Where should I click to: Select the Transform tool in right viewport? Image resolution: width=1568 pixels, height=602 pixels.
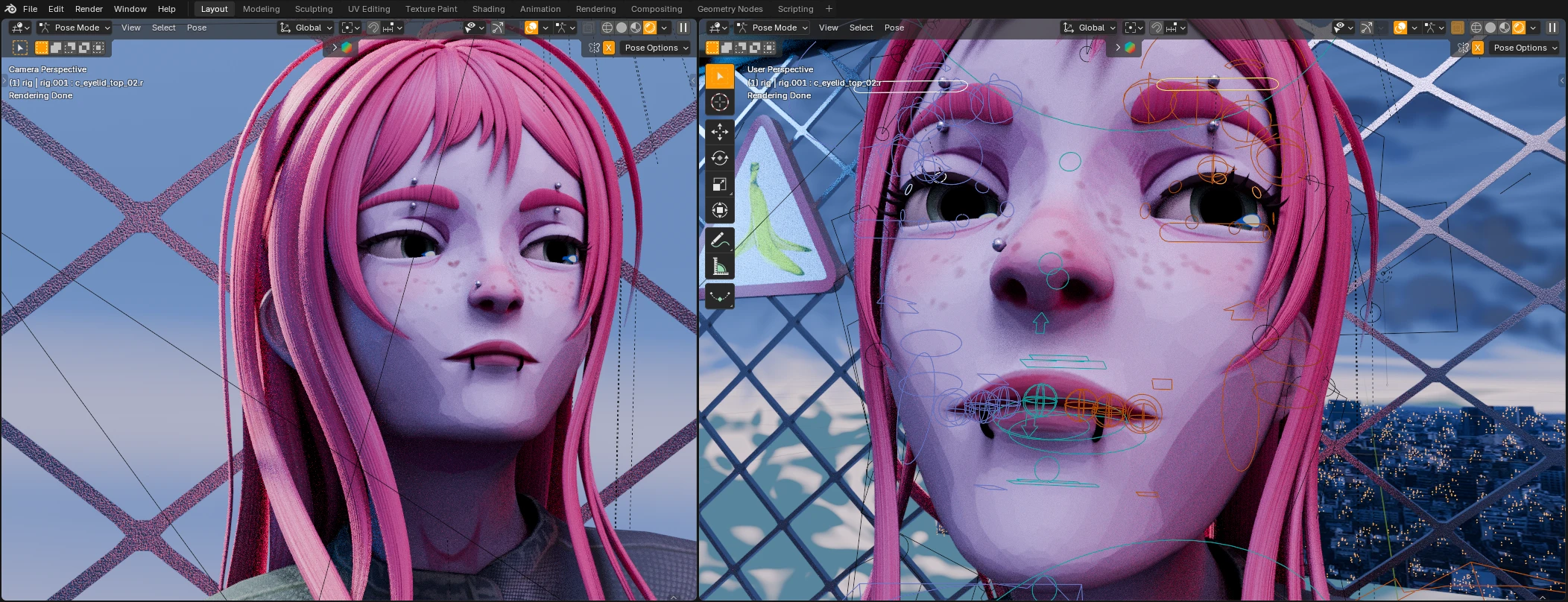point(719,210)
